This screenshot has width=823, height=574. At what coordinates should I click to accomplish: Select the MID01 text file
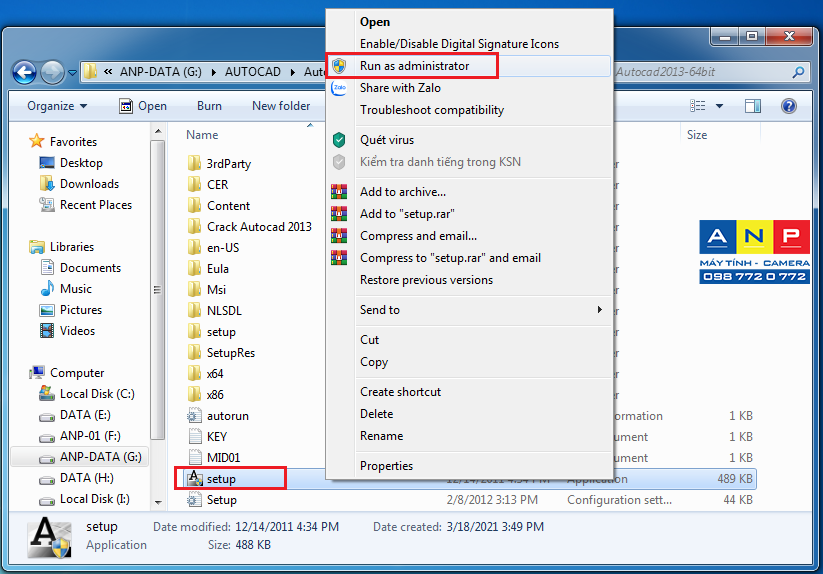point(214,458)
